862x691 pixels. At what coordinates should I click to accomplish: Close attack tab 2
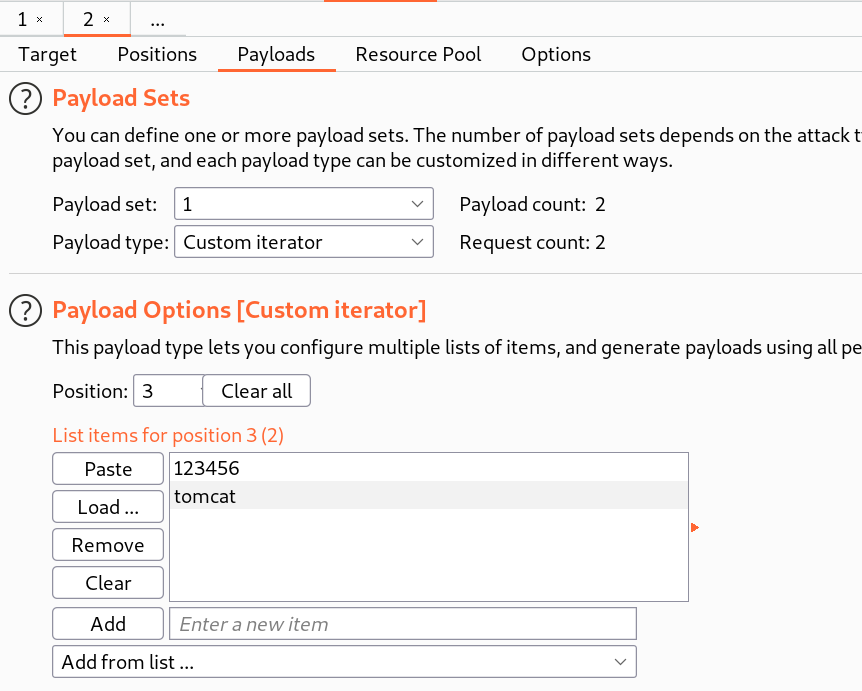[x=106, y=20]
